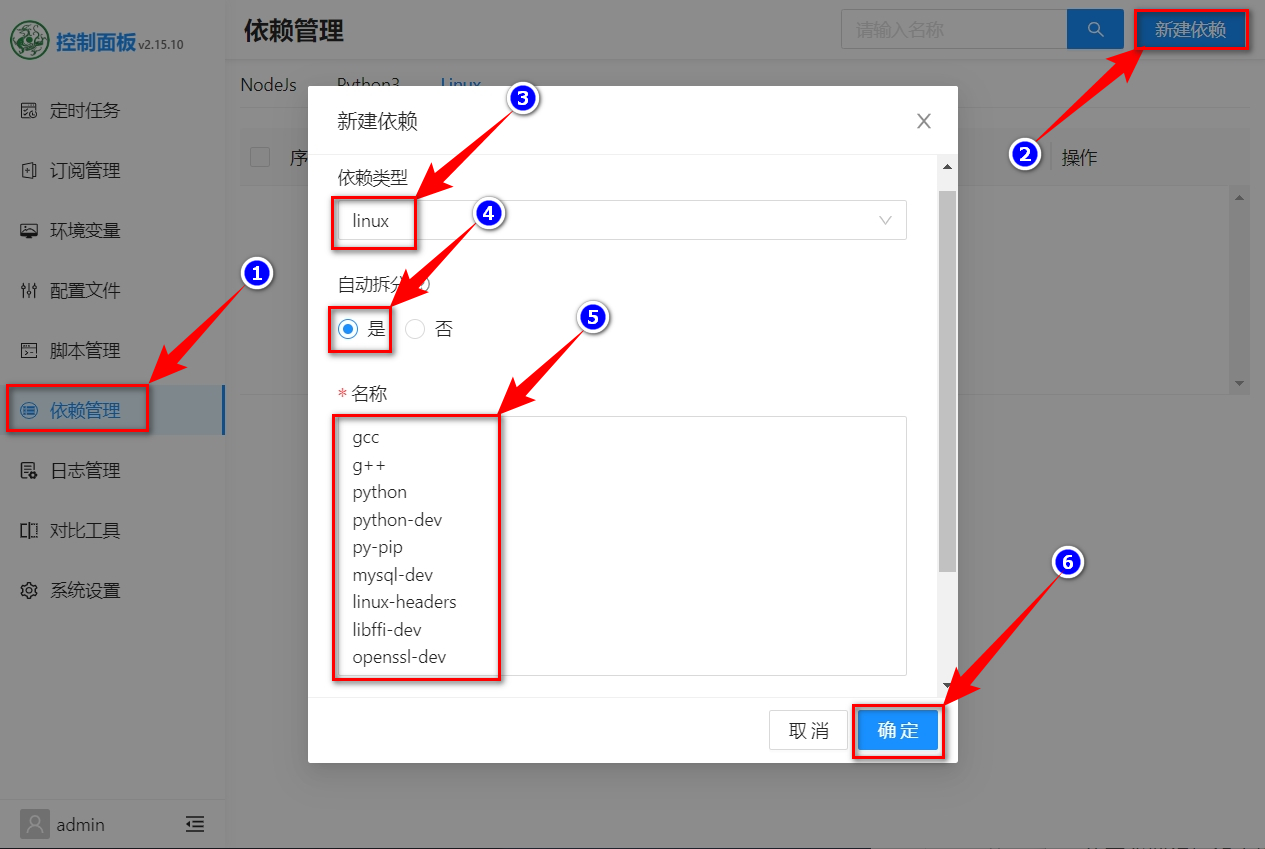Tick the select-all checkbox in table header
Image resolution: width=1265 pixels, height=849 pixels.
(260, 157)
